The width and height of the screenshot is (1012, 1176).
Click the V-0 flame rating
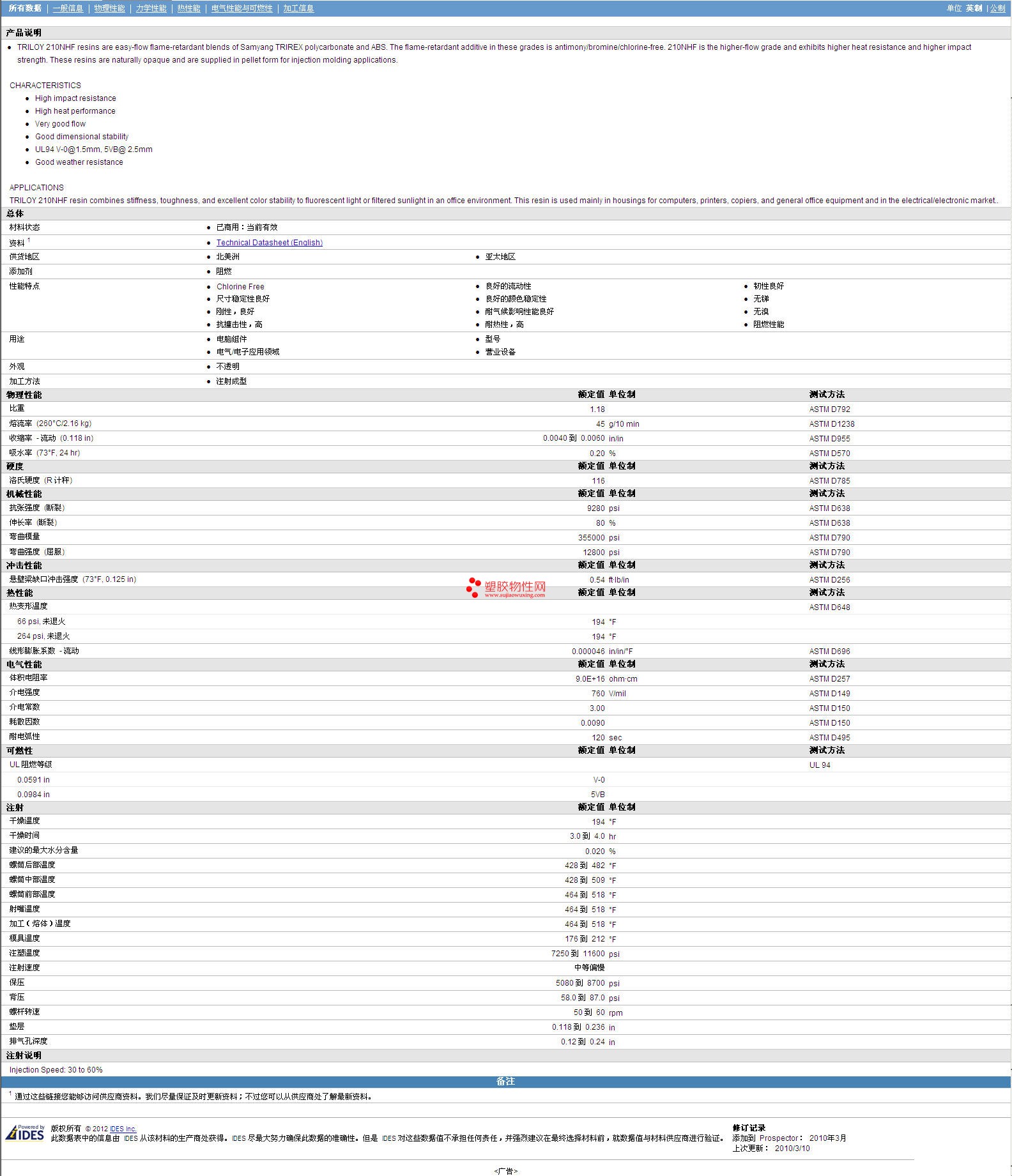[x=599, y=780]
